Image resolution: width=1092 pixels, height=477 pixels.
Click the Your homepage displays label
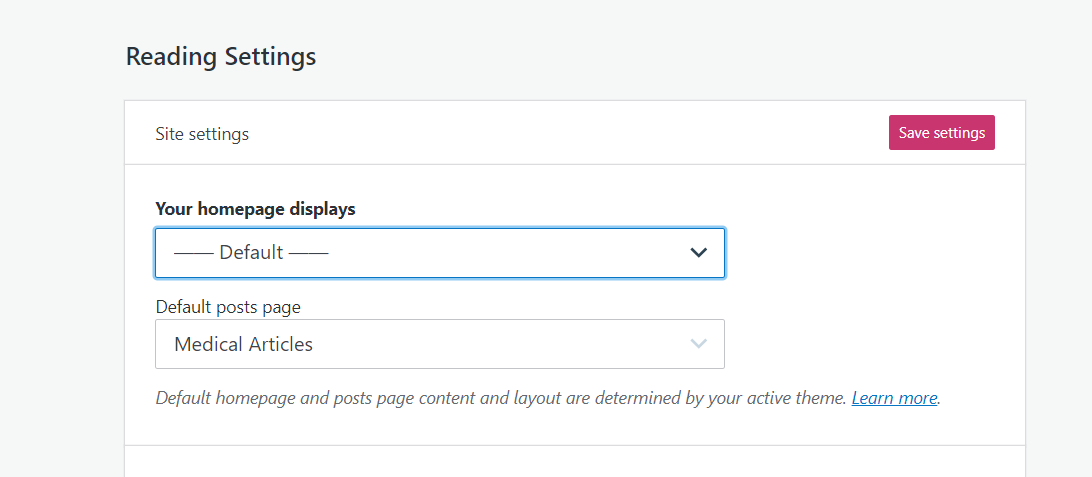255,209
